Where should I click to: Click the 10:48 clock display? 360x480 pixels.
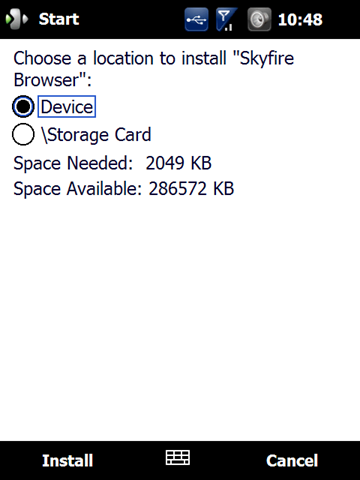tap(300, 19)
